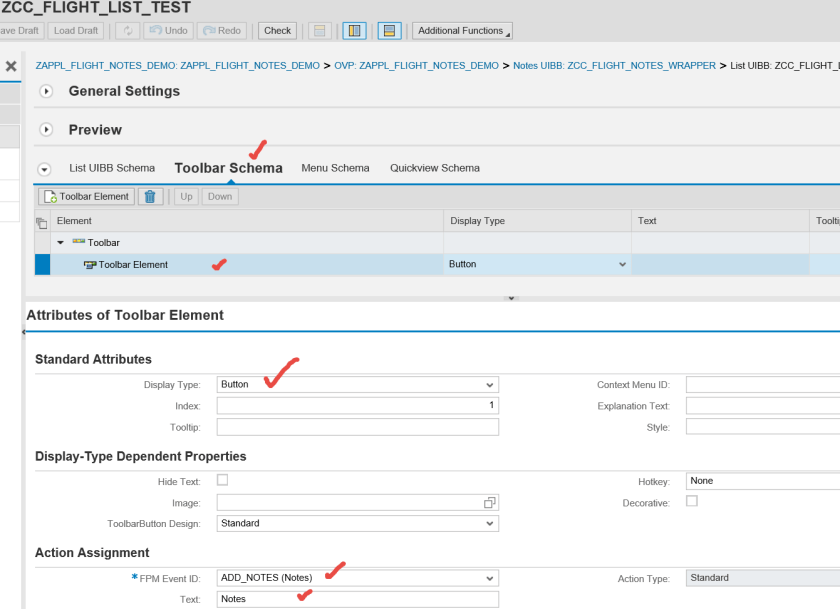Viewport: 840px width, 609px height.
Task: Open the Additional Functions menu
Action: click(x=462, y=31)
